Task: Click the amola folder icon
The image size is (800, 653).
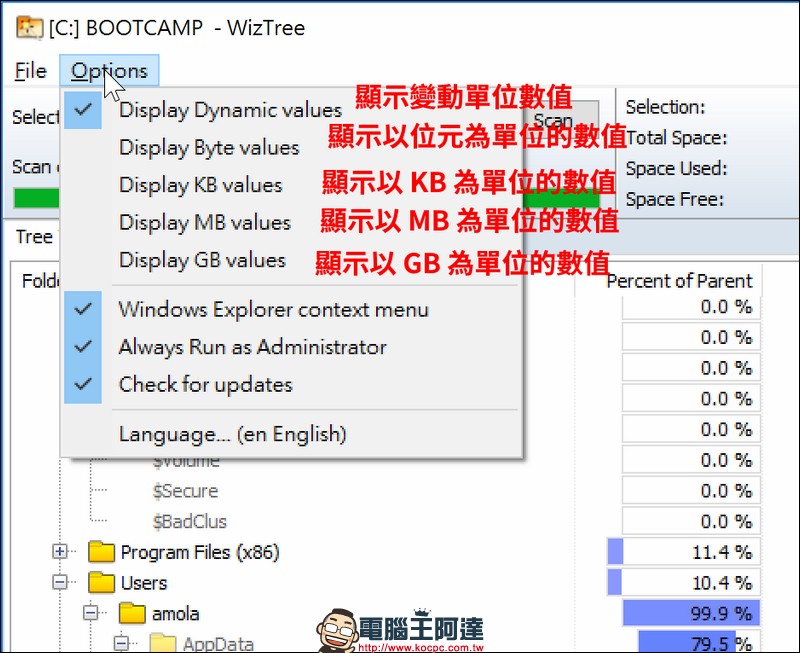Action: click(x=132, y=613)
